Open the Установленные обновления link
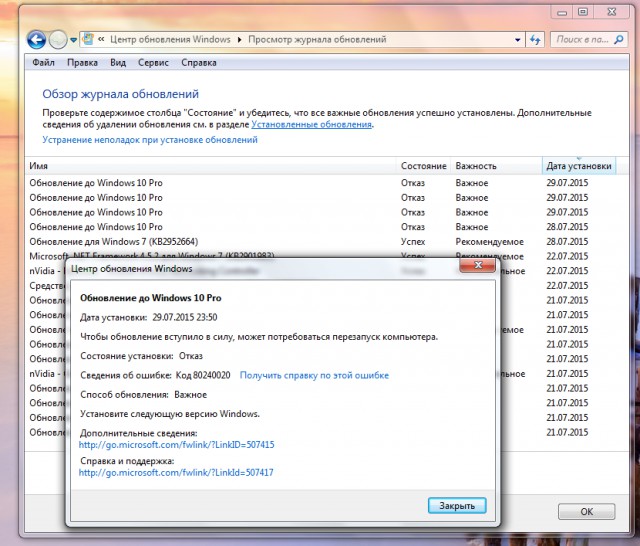This screenshot has width=640, height=546. pyautogui.click(x=311, y=124)
